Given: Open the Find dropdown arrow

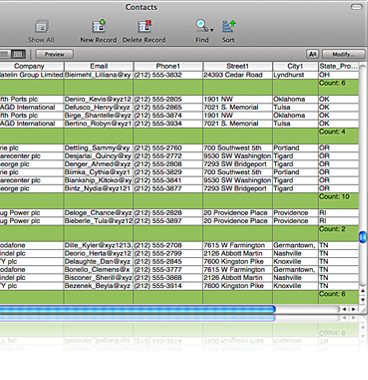Looking at the screenshot, I should click(212, 30).
